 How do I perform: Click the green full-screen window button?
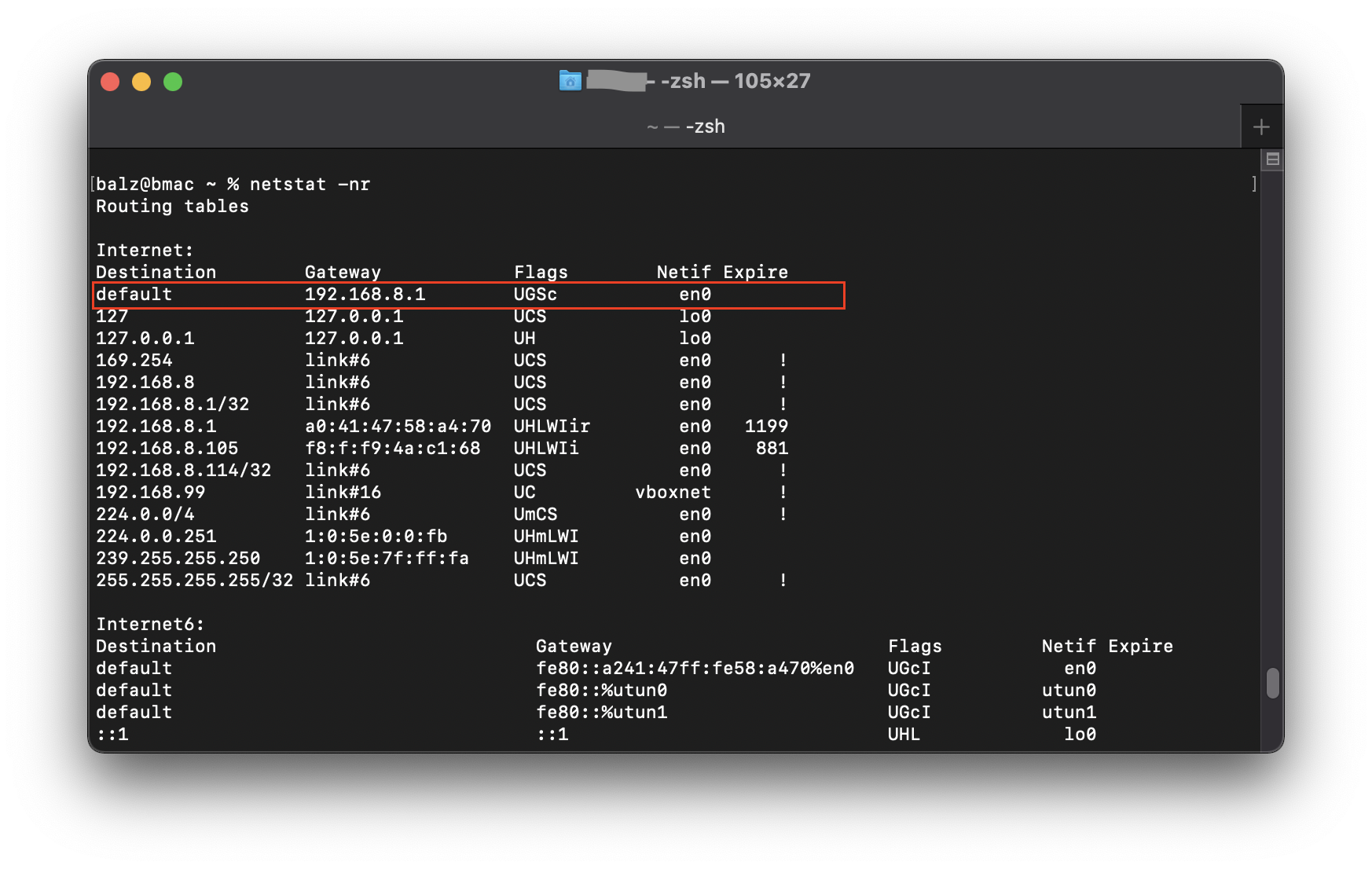point(173,82)
